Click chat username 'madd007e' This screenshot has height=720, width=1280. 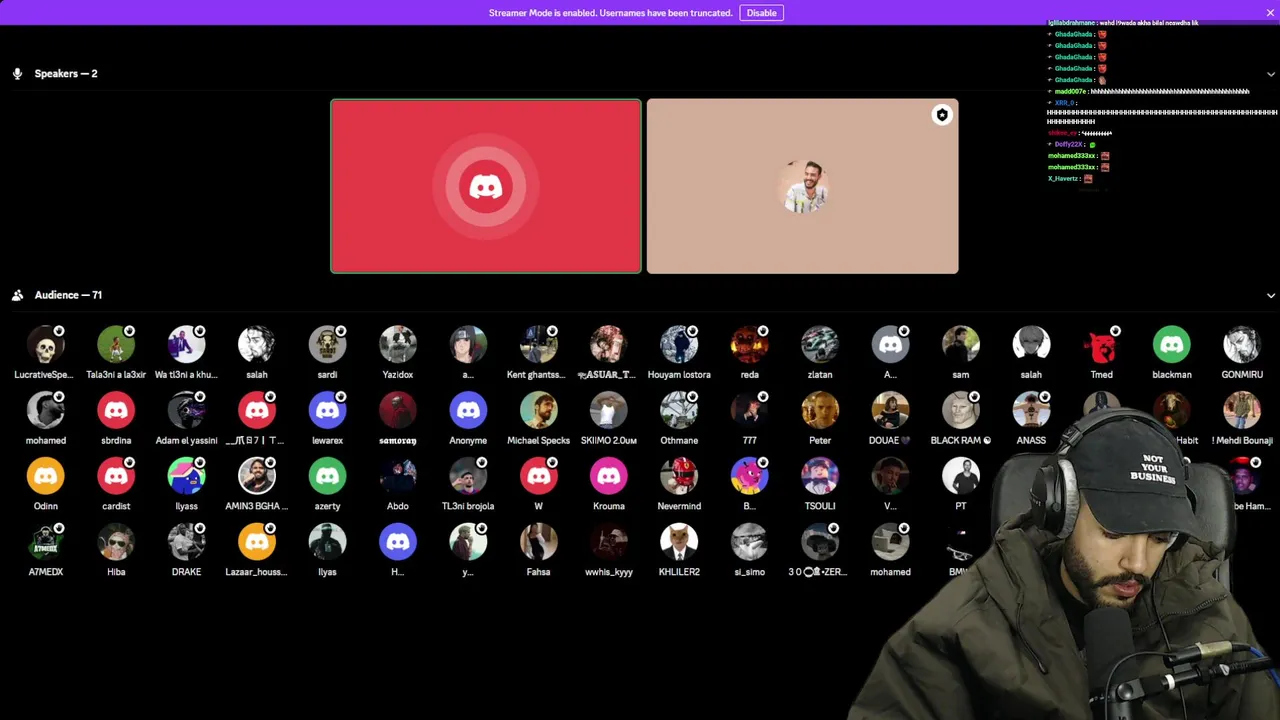click(1070, 92)
